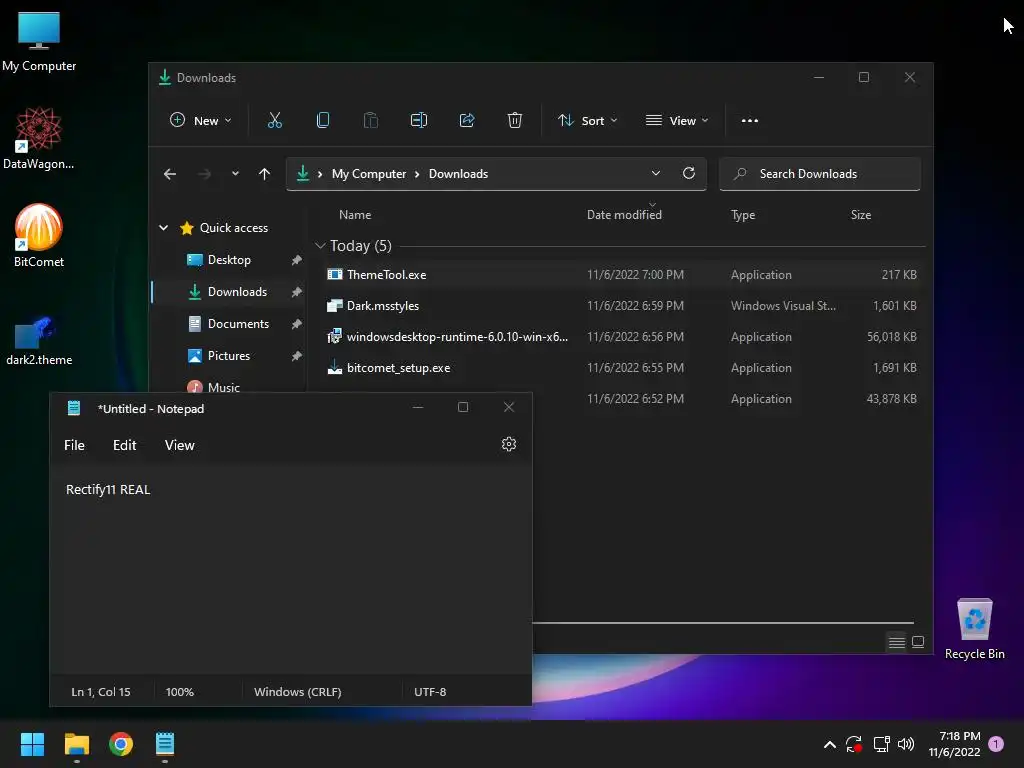Click the Search Downloads box

coord(820,174)
